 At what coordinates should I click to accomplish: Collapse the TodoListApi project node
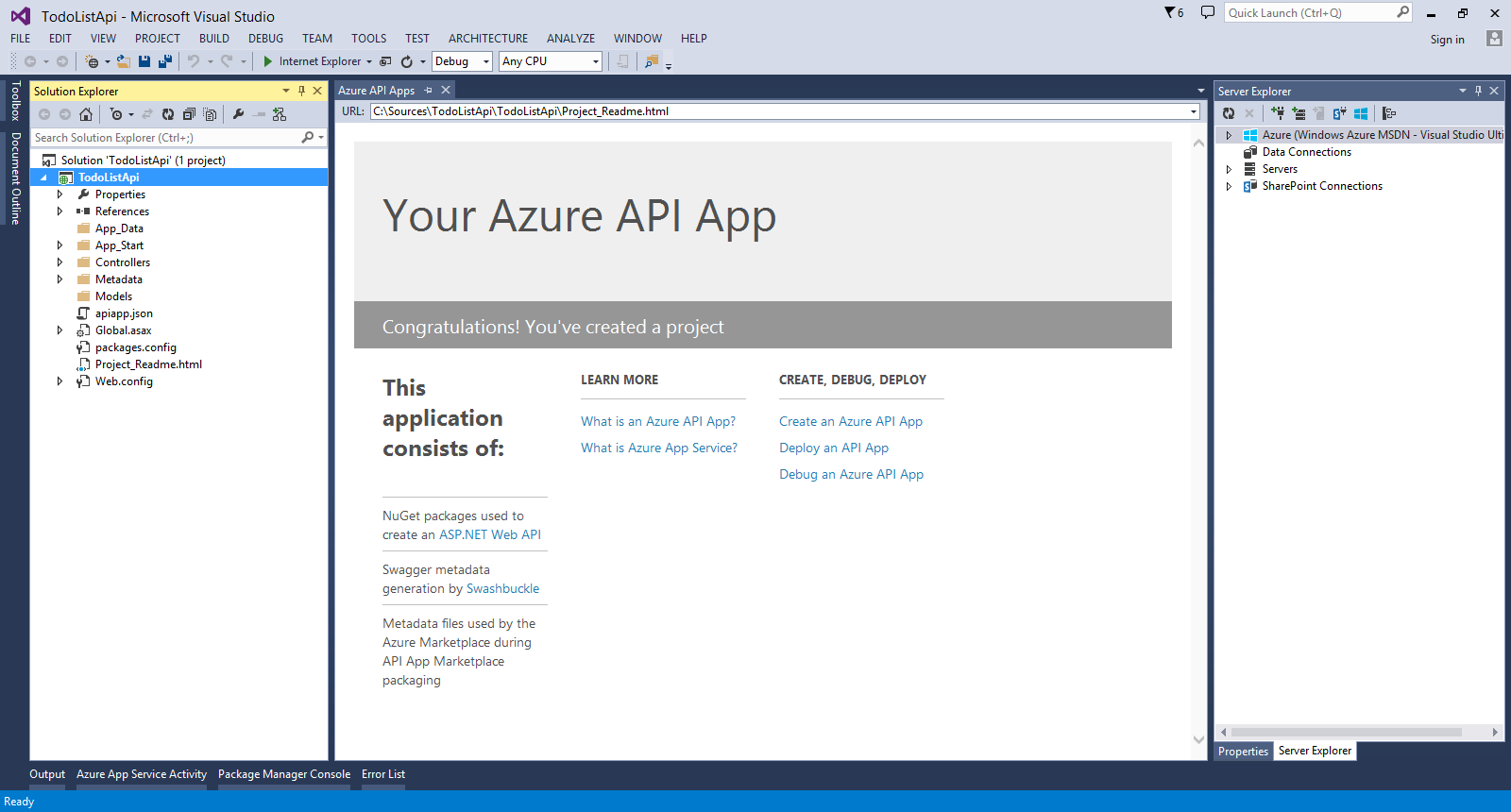pos(43,178)
